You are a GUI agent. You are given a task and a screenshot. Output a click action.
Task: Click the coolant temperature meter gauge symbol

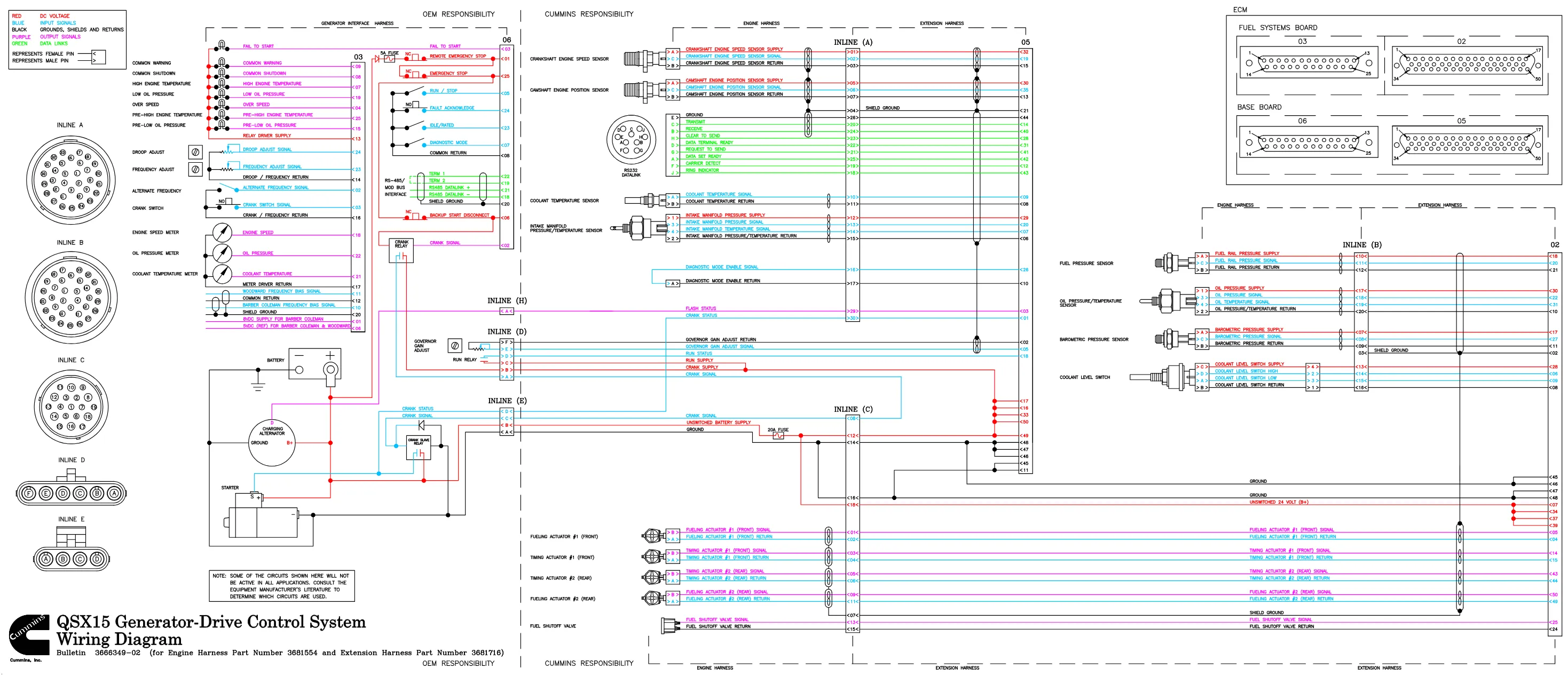click(x=222, y=274)
